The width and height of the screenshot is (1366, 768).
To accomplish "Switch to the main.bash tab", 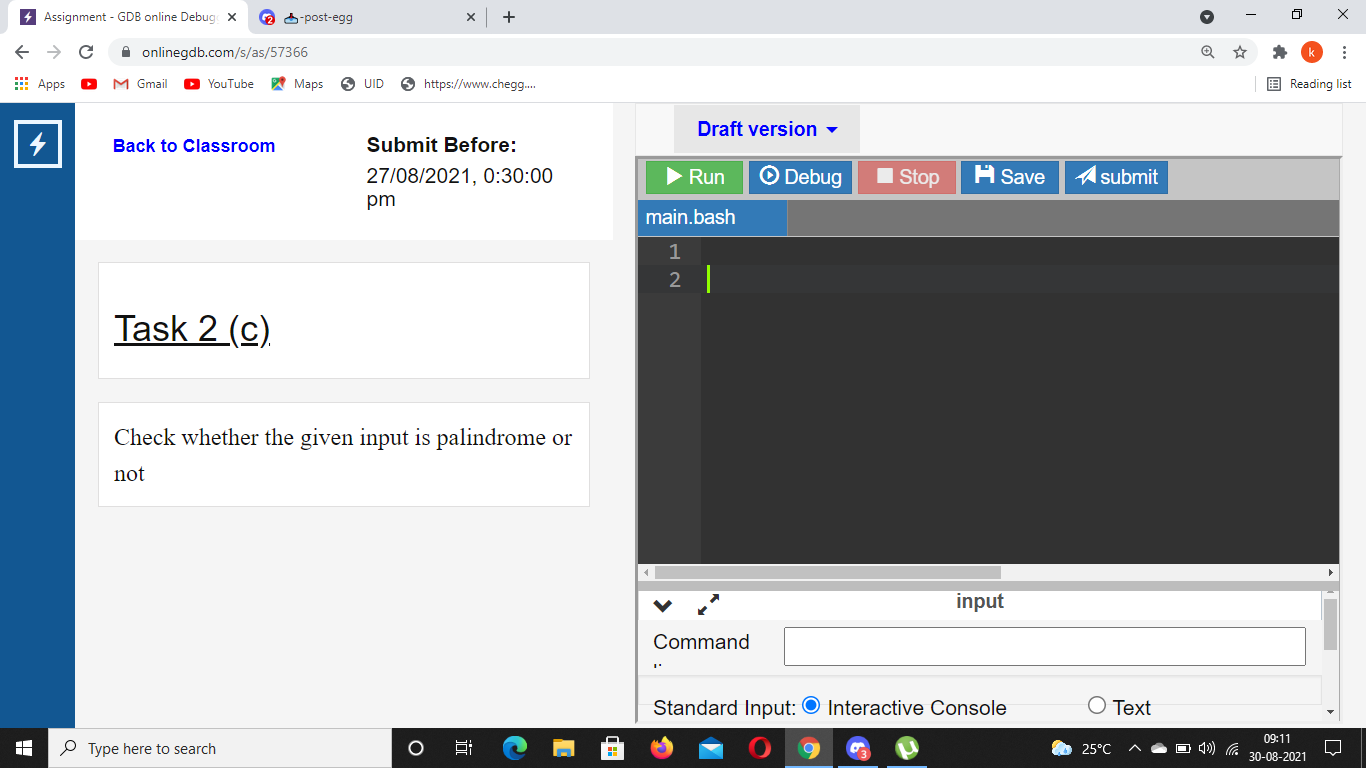I will [711, 217].
